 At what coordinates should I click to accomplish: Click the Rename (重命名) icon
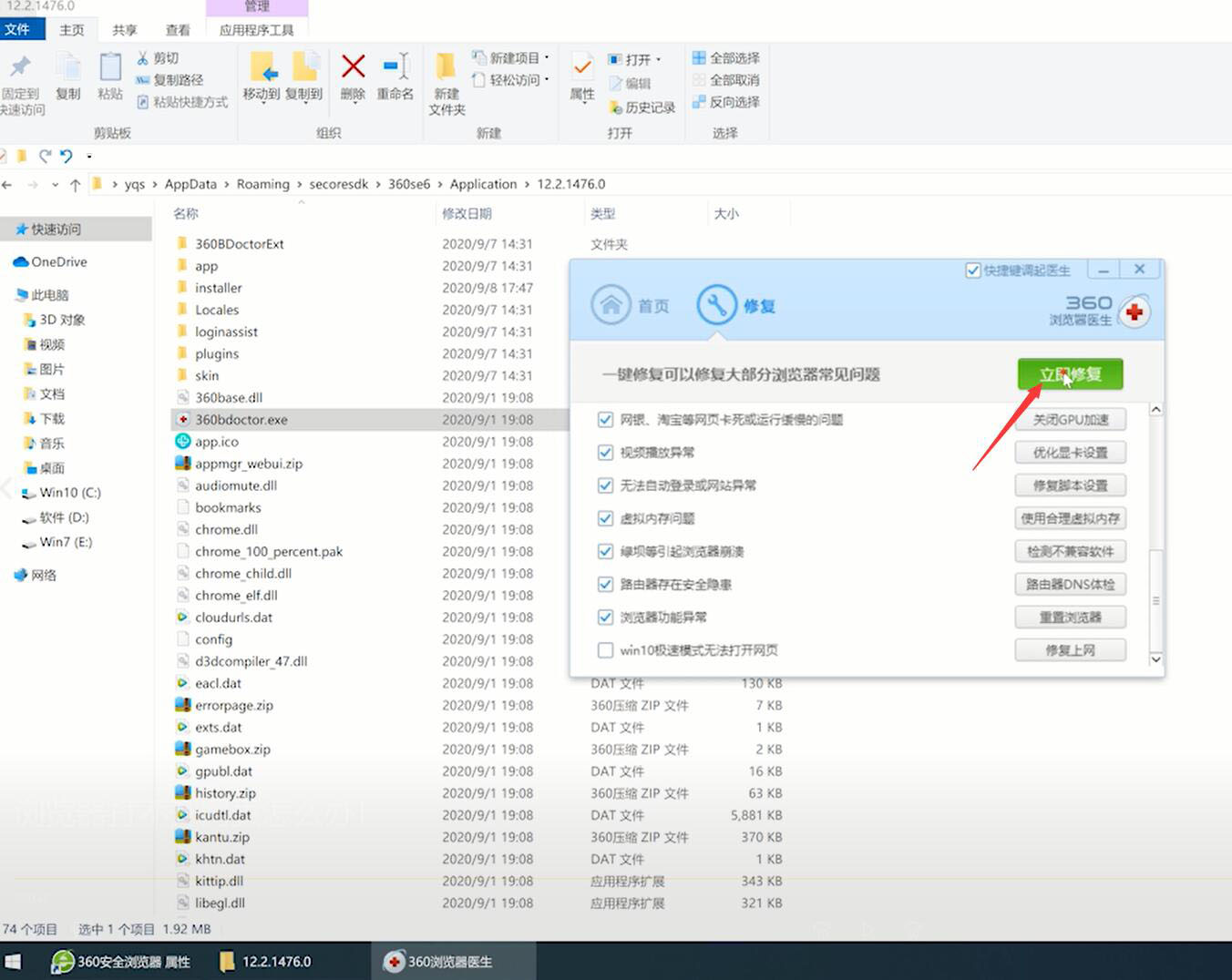(x=396, y=66)
